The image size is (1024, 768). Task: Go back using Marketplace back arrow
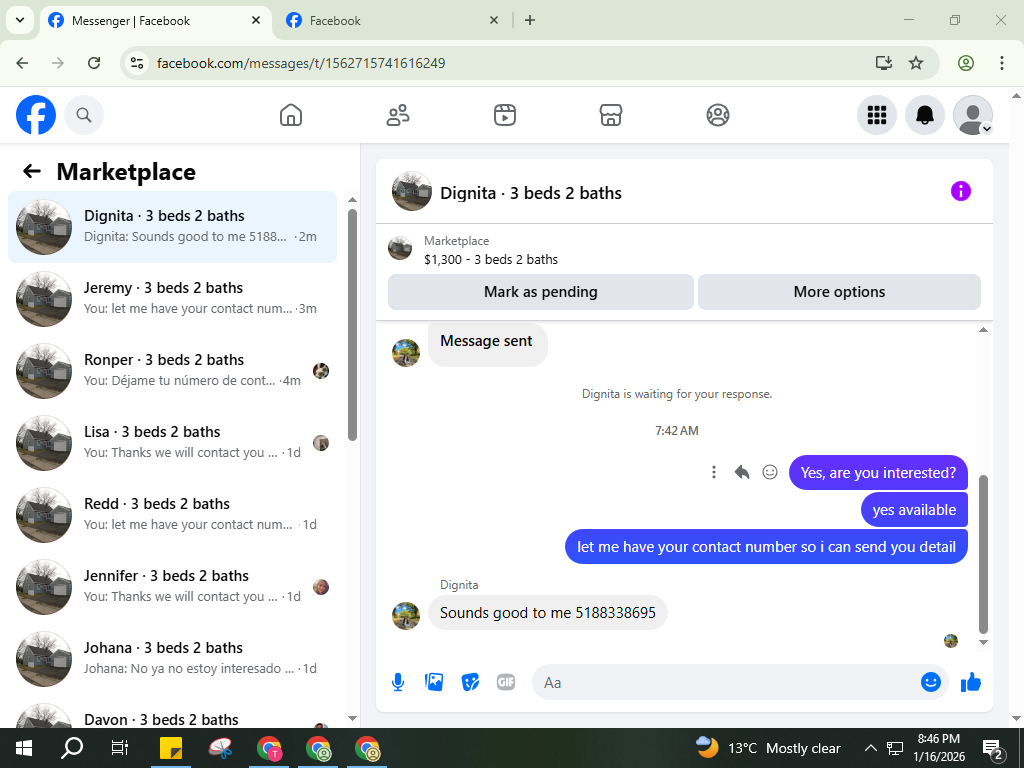[x=32, y=171]
